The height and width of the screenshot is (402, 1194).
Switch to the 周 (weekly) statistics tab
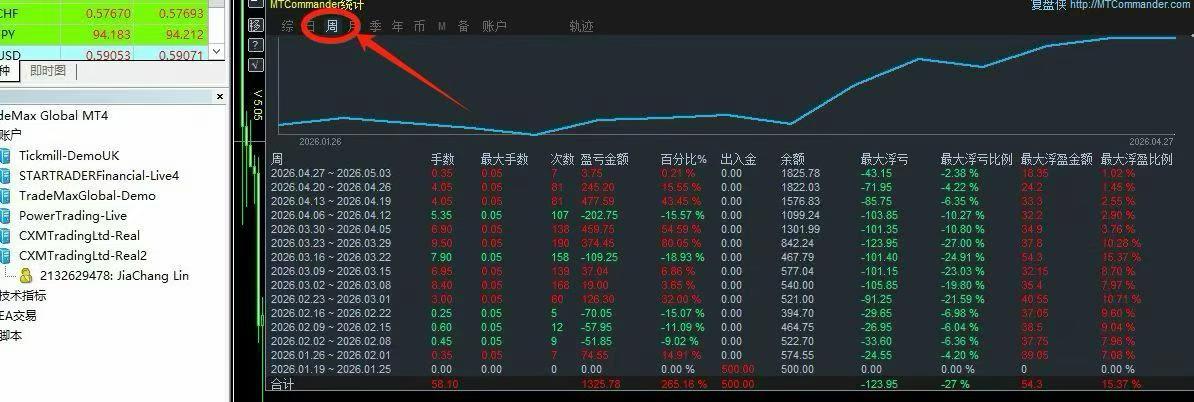click(x=332, y=26)
